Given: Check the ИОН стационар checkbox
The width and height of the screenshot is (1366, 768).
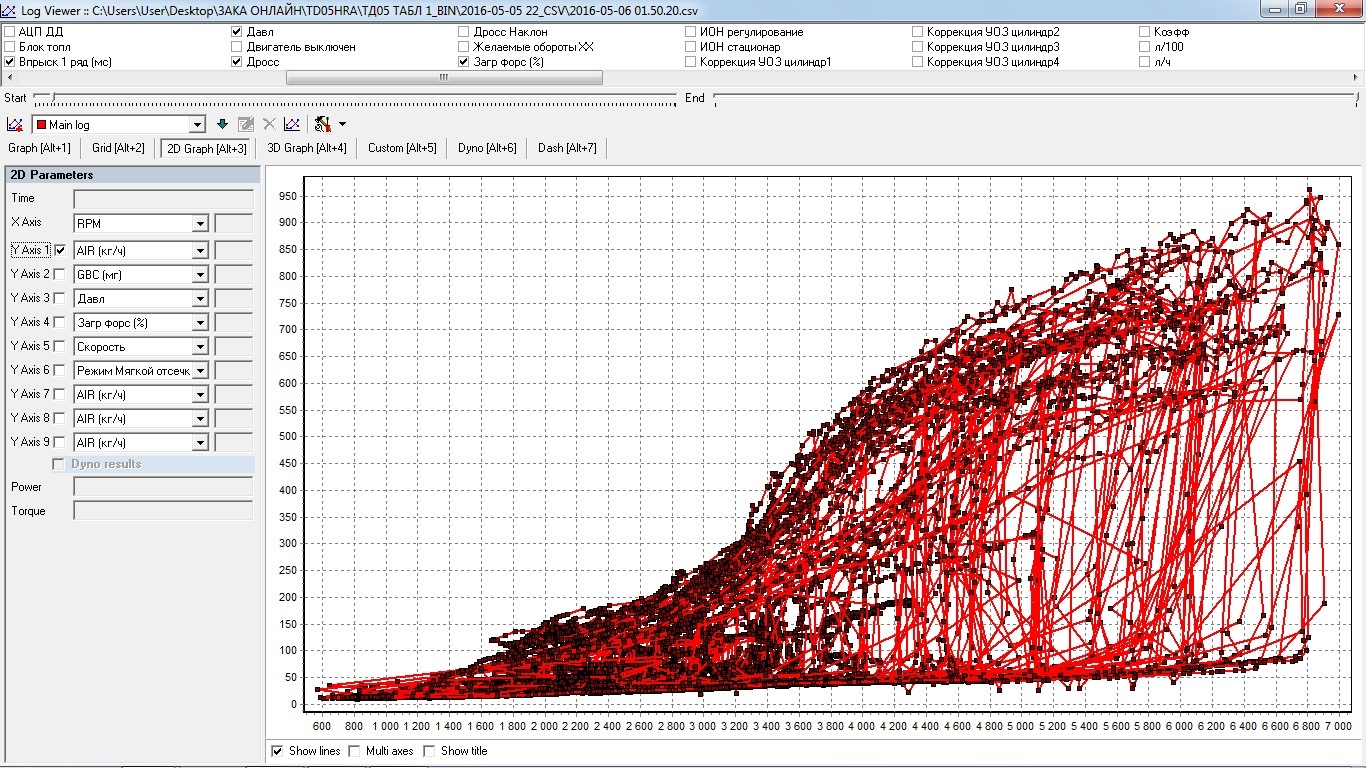Looking at the screenshot, I should [691, 47].
